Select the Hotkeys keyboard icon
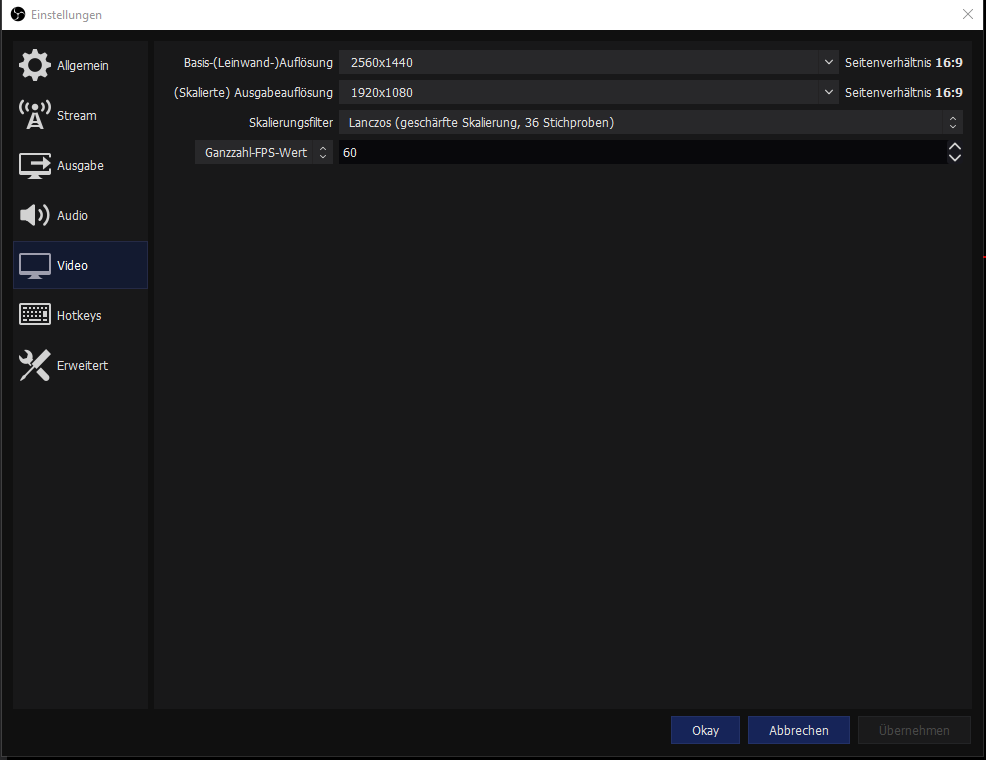 (34, 315)
